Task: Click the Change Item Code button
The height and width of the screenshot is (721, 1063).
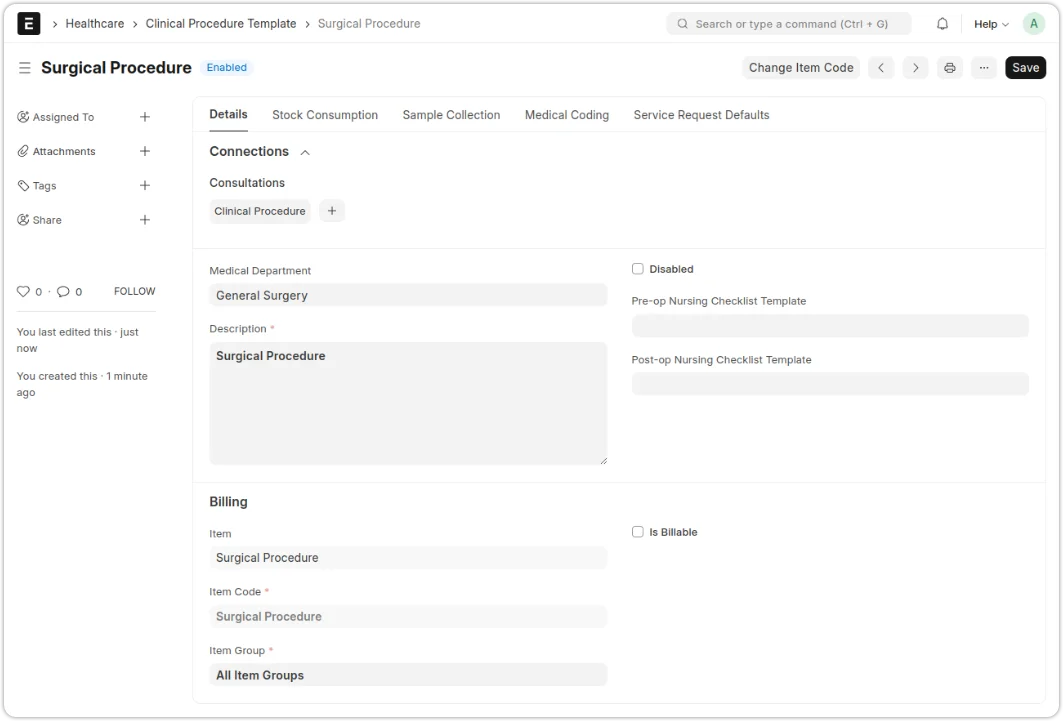Action: click(x=801, y=68)
